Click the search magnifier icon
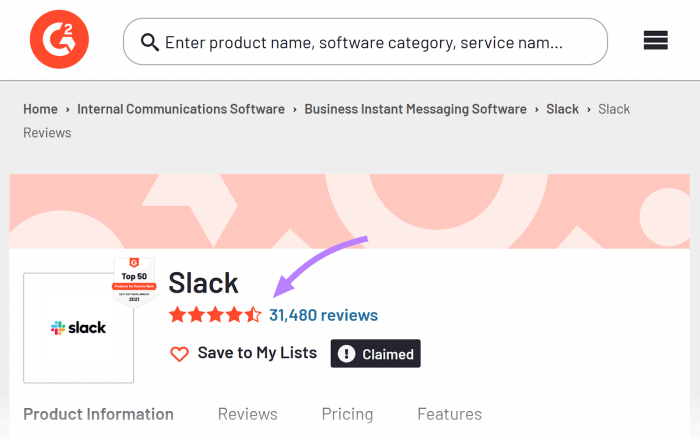 (x=150, y=42)
